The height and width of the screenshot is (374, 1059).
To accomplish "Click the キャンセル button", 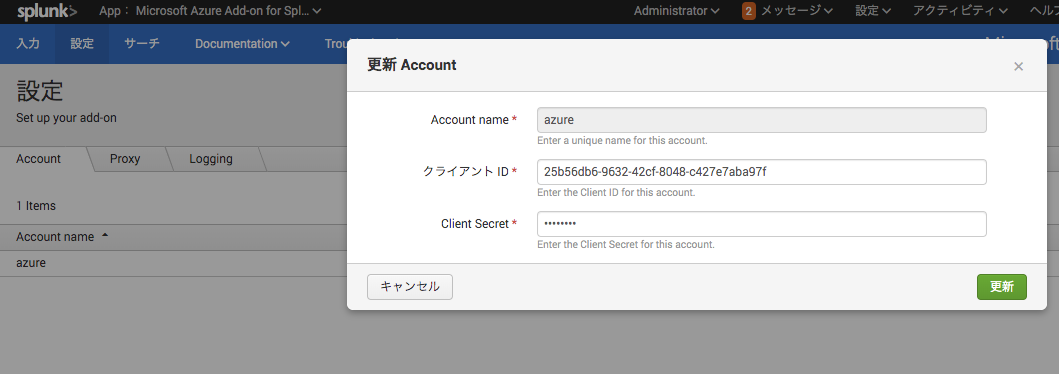I will click(410, 287).
